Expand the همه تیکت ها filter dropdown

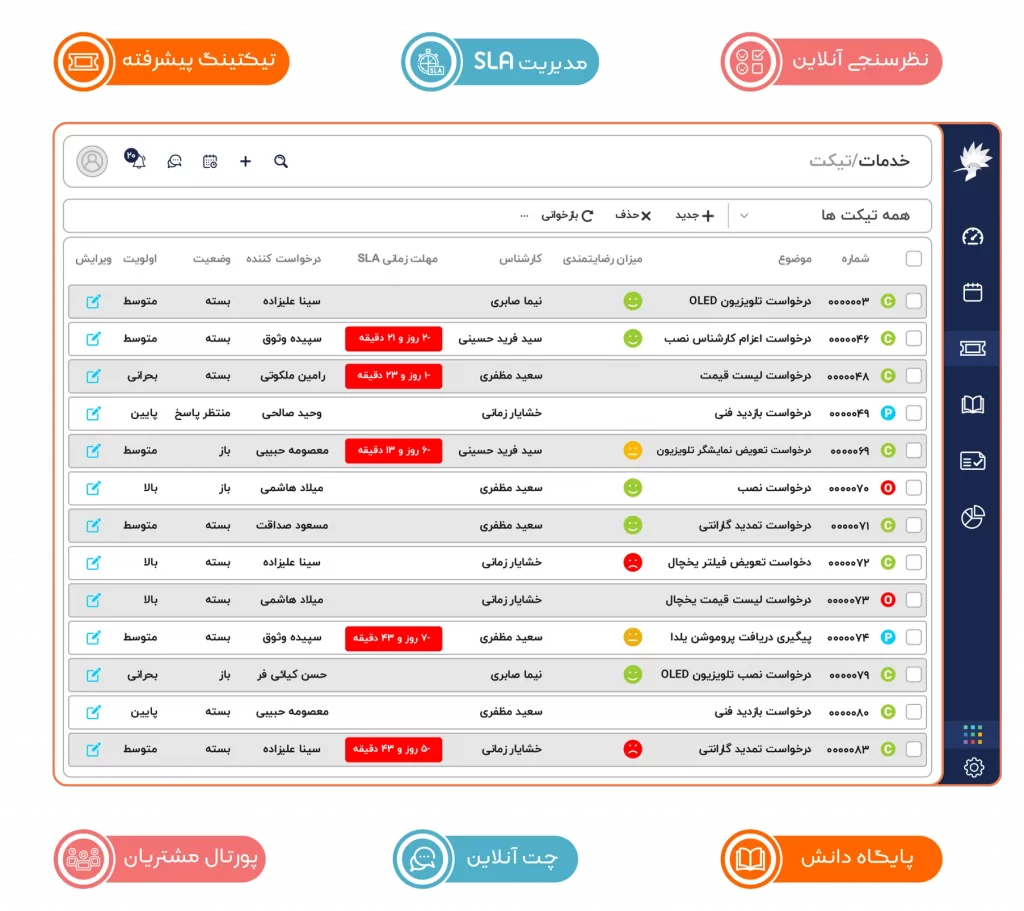point(744,215)
